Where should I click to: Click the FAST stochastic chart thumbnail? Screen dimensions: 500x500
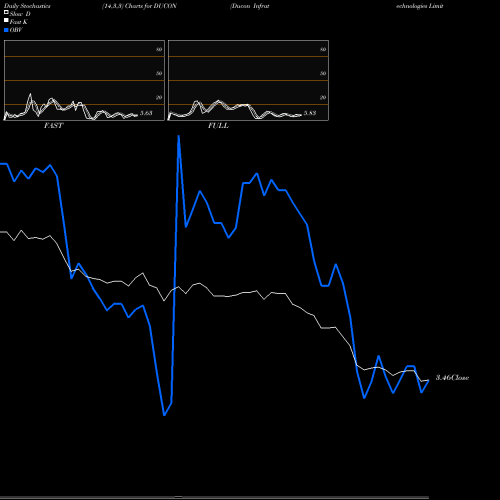tap(84, 80)
